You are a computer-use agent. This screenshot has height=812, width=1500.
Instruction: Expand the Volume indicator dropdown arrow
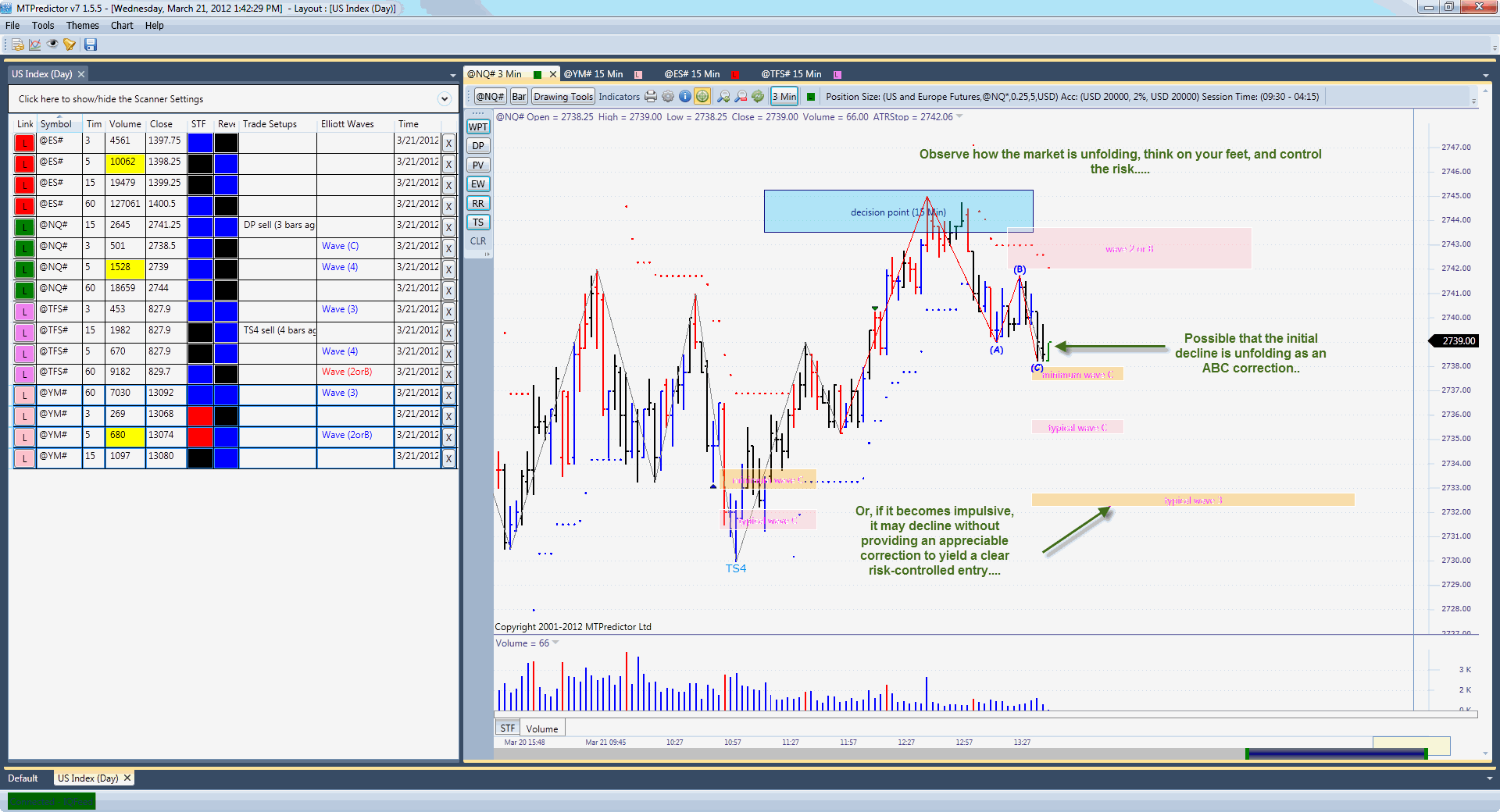point(555,643)
